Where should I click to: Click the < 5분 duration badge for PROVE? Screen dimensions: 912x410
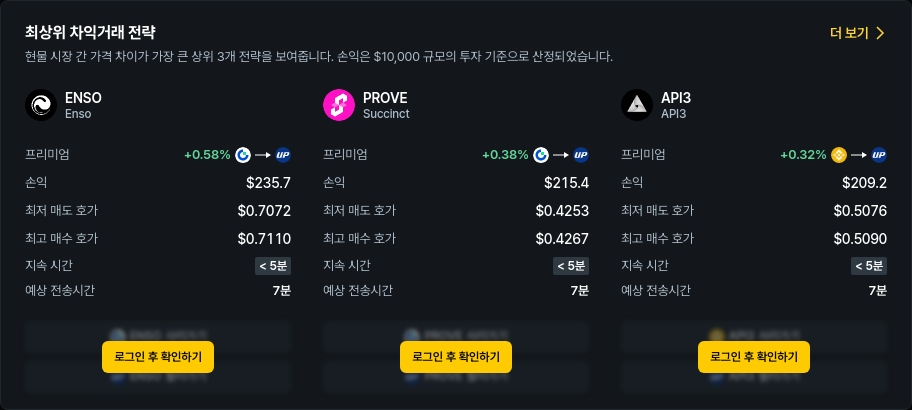click(x=571, y=266)
